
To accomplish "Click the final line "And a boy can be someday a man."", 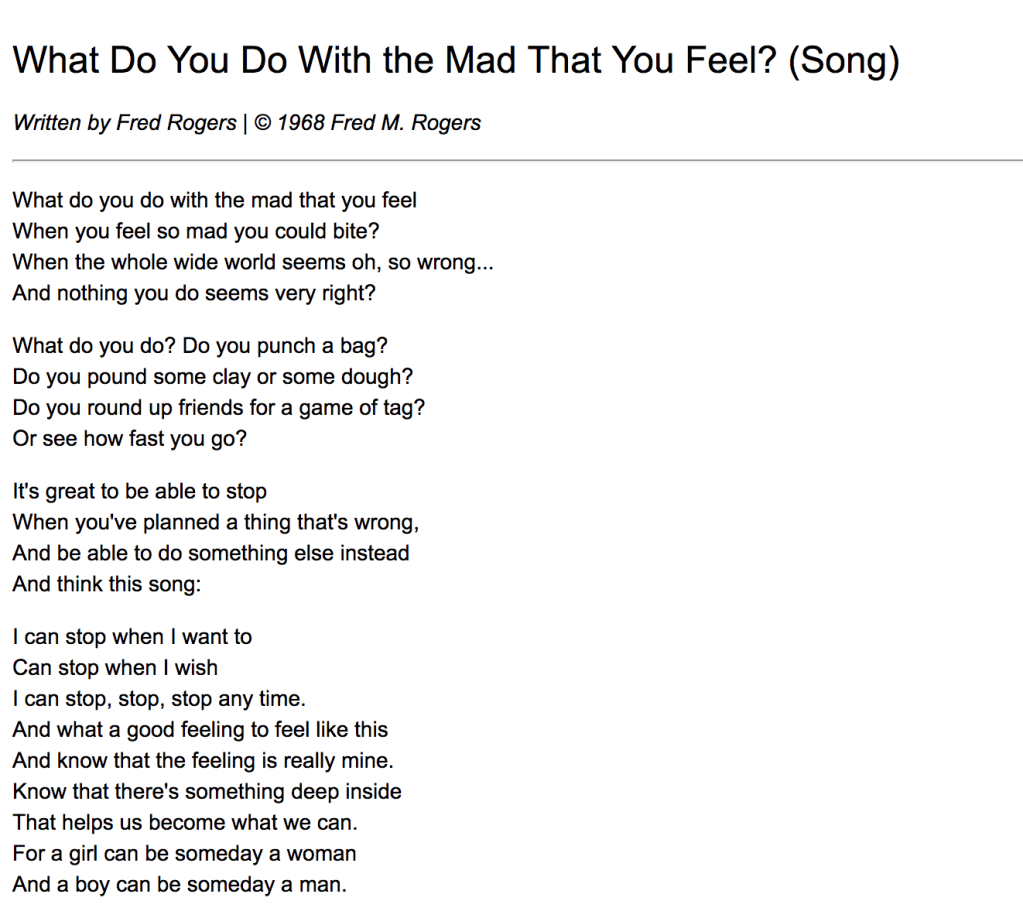I will [179, 885].
